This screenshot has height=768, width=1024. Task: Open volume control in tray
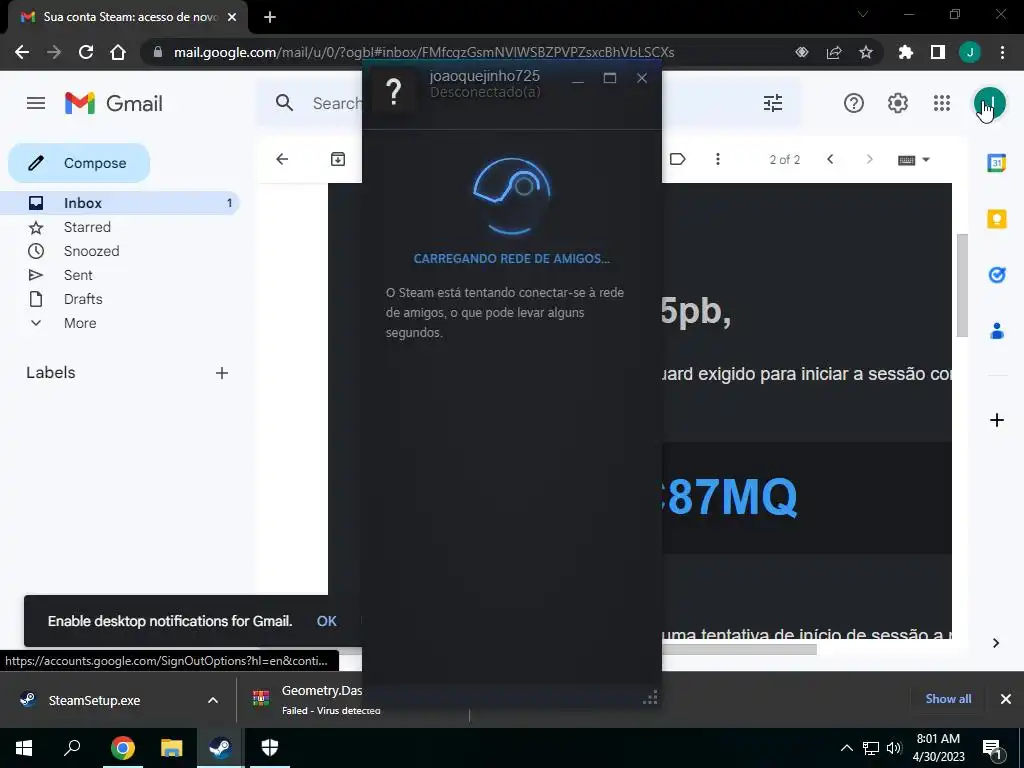[x=894, y=748]
